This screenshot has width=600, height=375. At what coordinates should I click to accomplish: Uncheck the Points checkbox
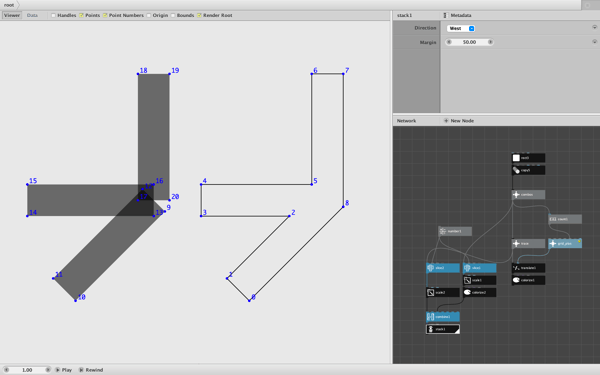pos(81,15)
